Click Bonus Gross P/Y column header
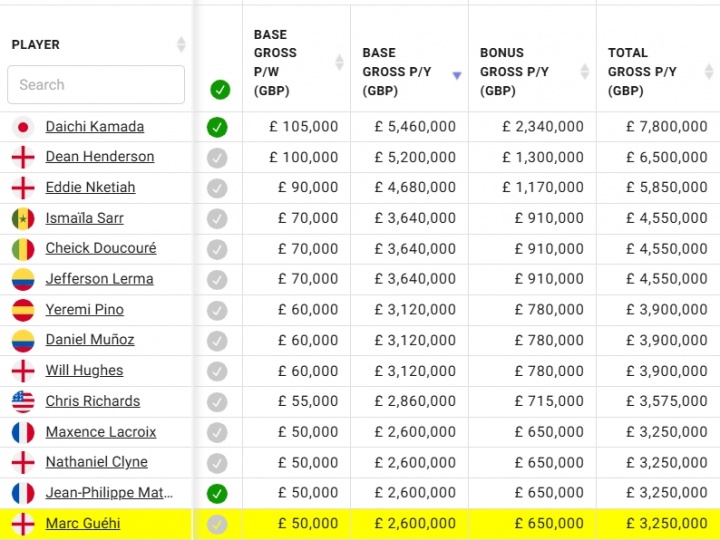Screen dimensions: 720x540 click(515, 71)
